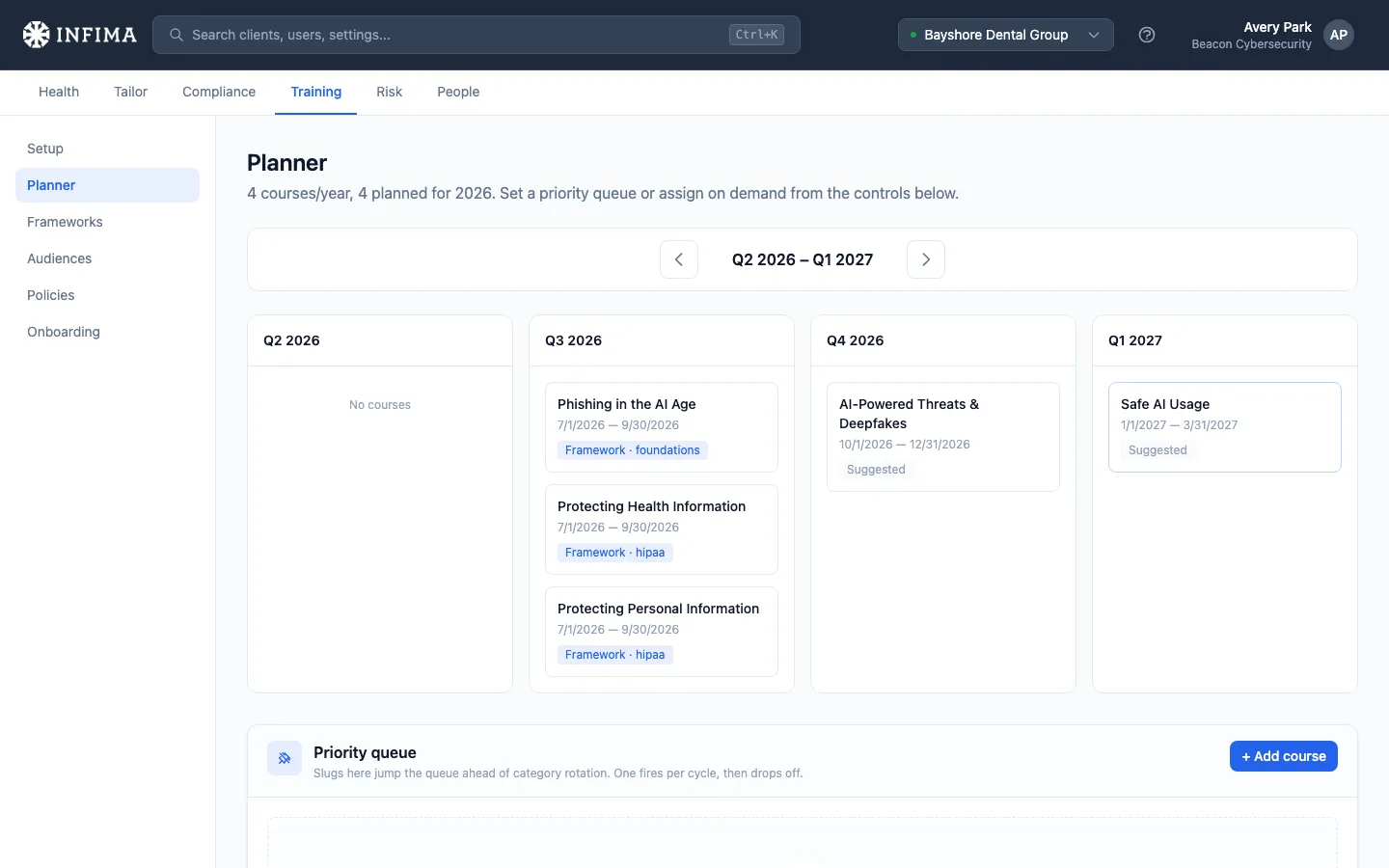Click the Framework · foundations tag
Image resolution: width=1389 pixels, height=868 pixels.
click(x=633, y=450)
